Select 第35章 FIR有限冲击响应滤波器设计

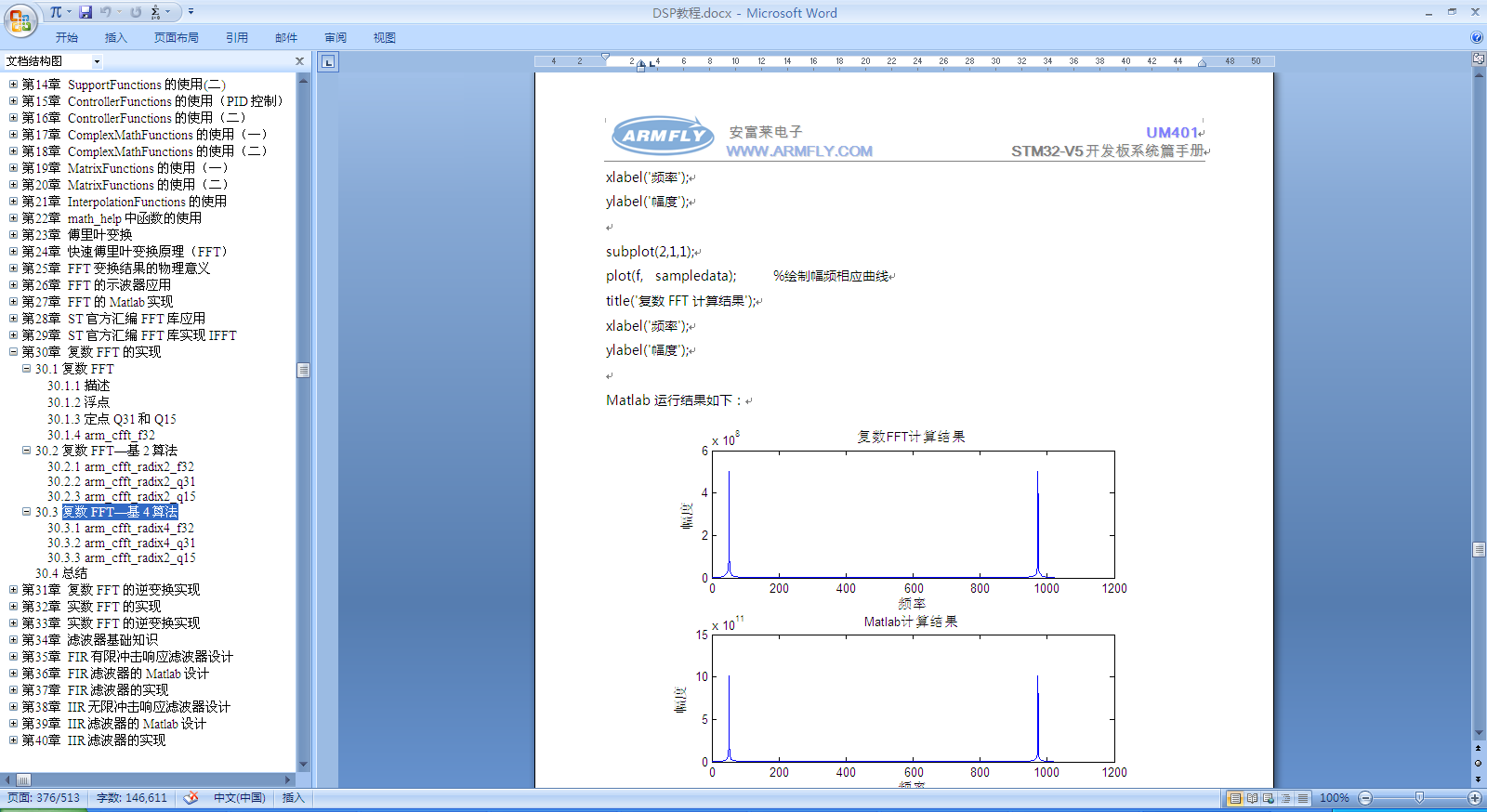(x=127, y=657)
